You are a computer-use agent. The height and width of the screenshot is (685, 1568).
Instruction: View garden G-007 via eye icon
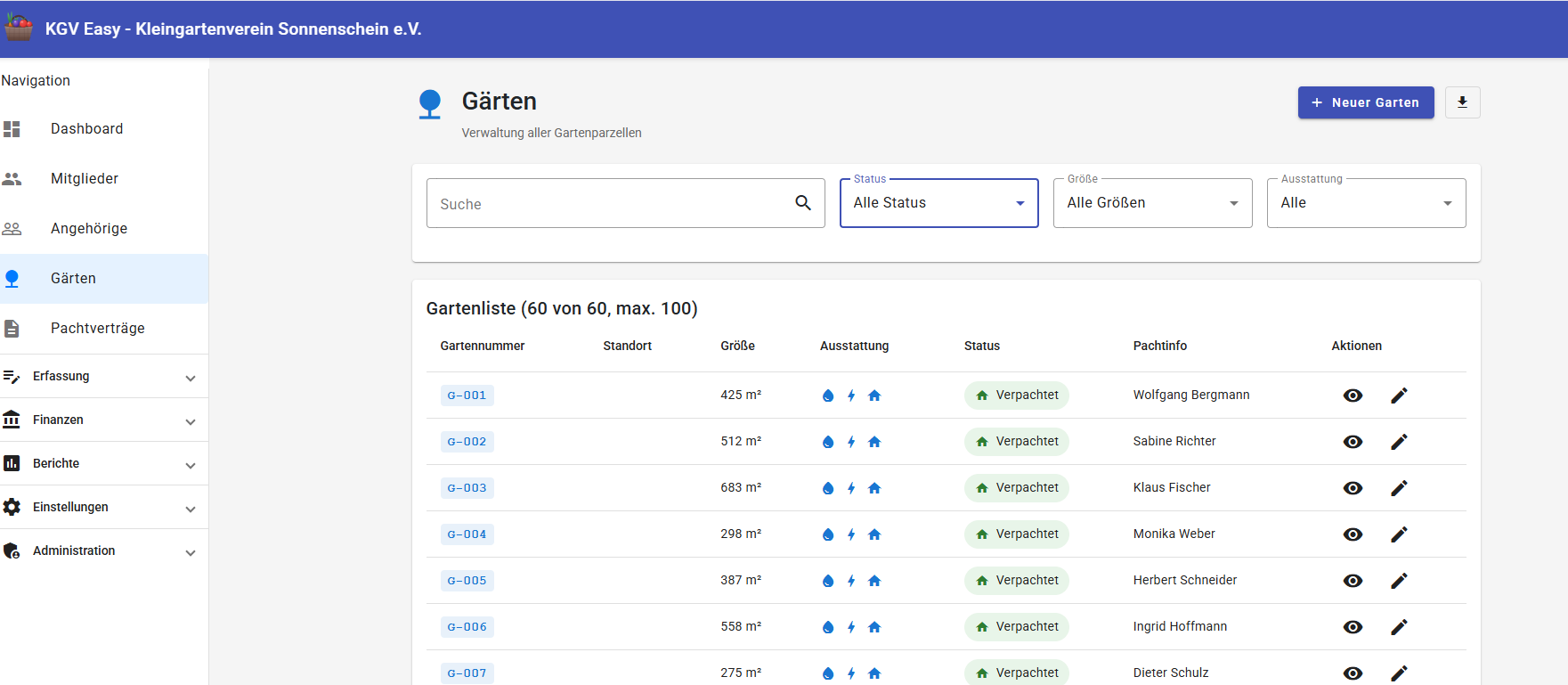pyautogui.click(x=1353, y=673)
